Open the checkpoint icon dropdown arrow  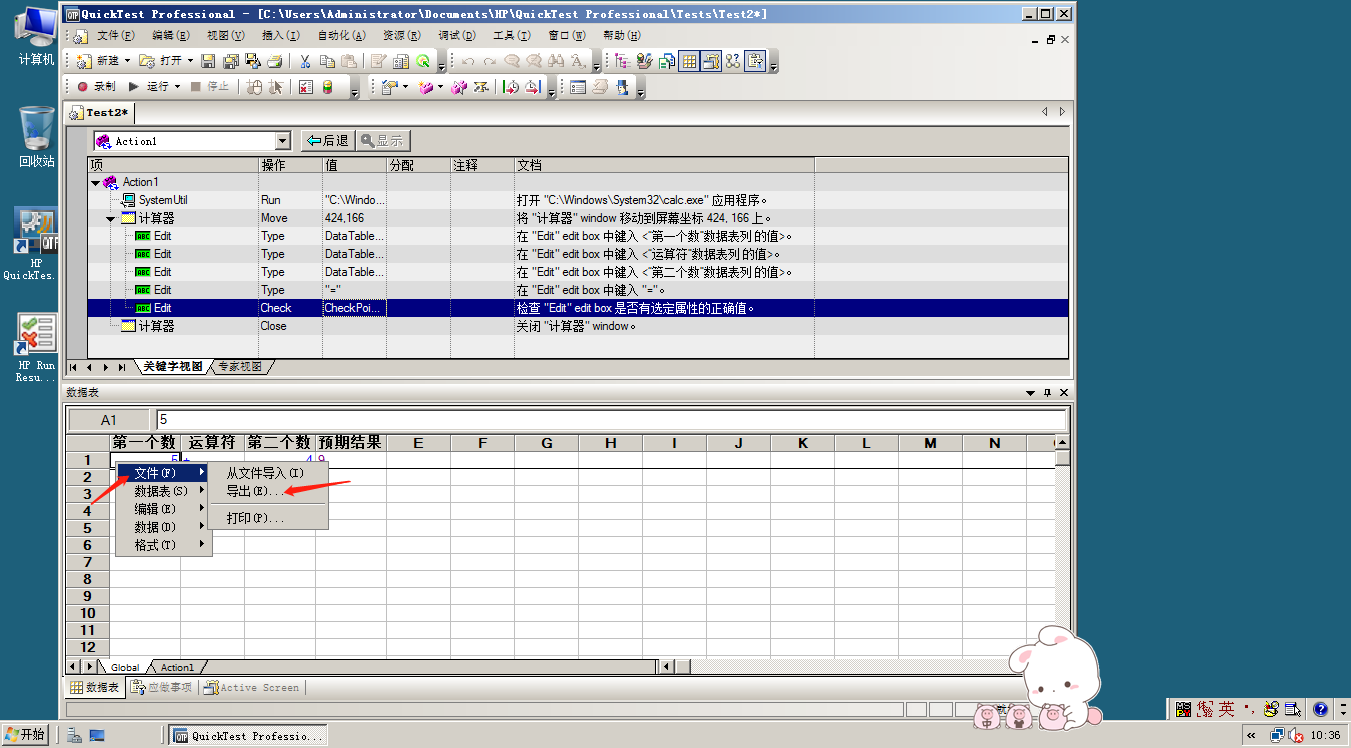click(x=405, y=87)
